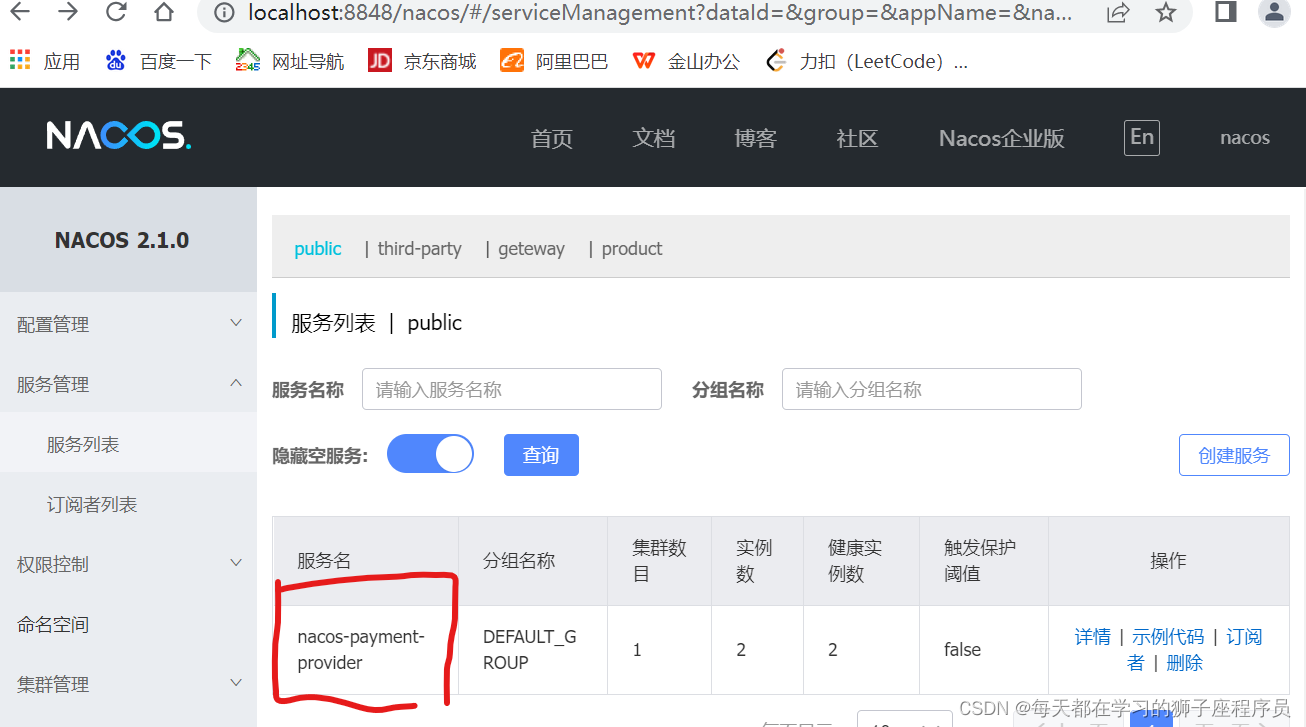Click the site info icon in address bar
Viewport: 1306px width, 727px height.
(225, 13)
